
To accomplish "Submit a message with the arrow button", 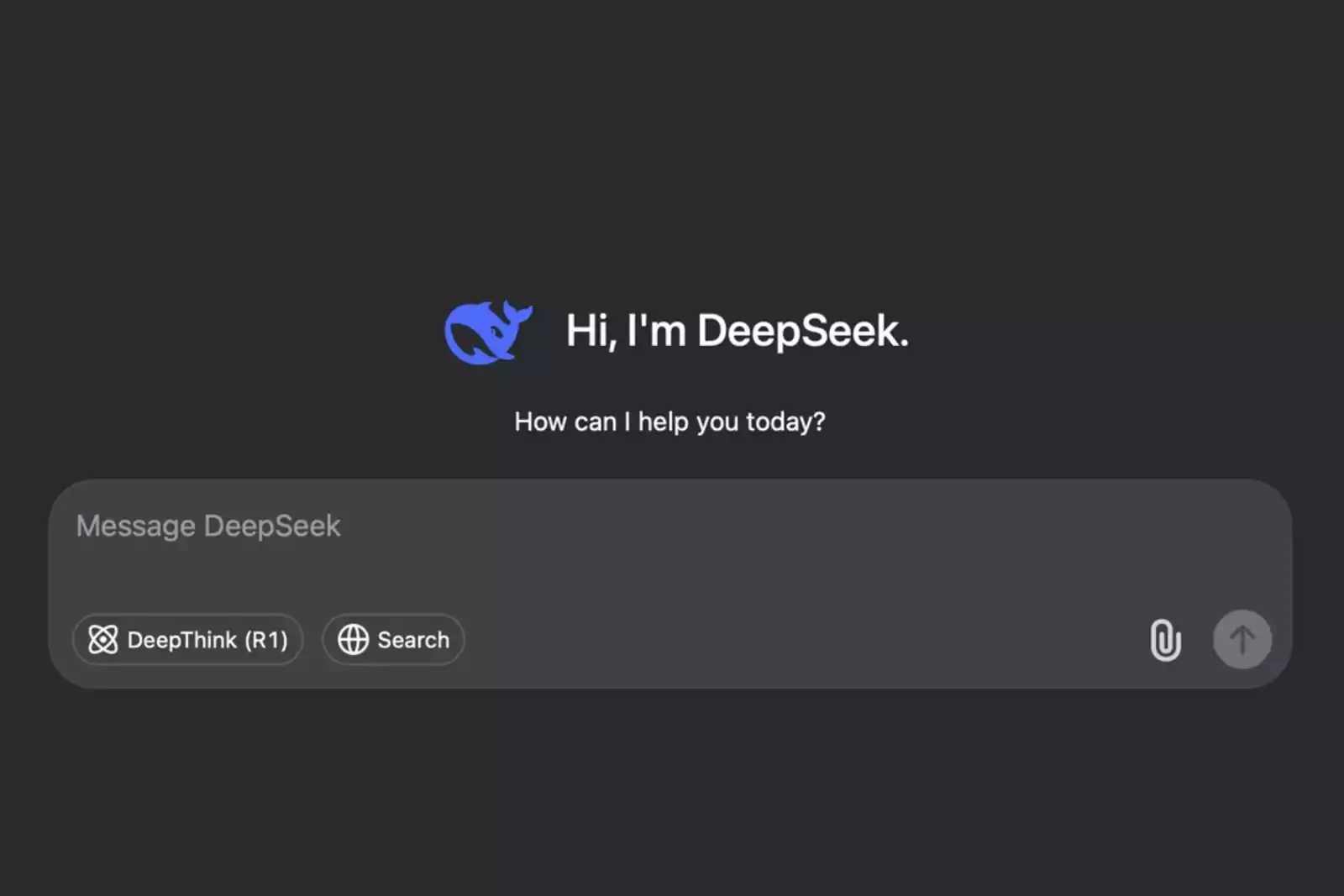I will (1242, 639).
